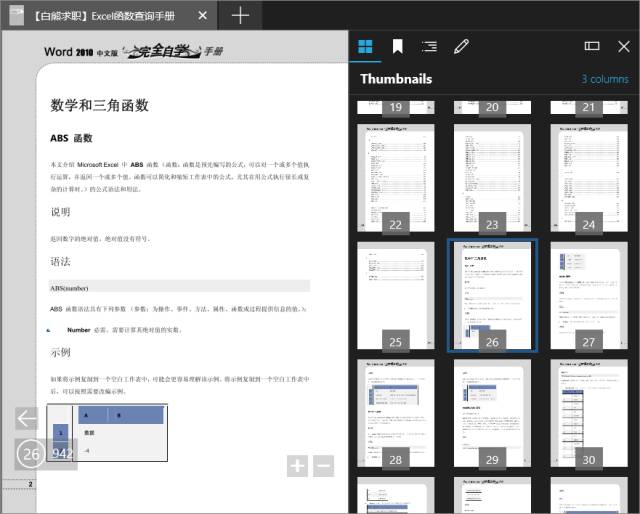Jump to page 24 thumbnail
640x514 pixels.
589,178
